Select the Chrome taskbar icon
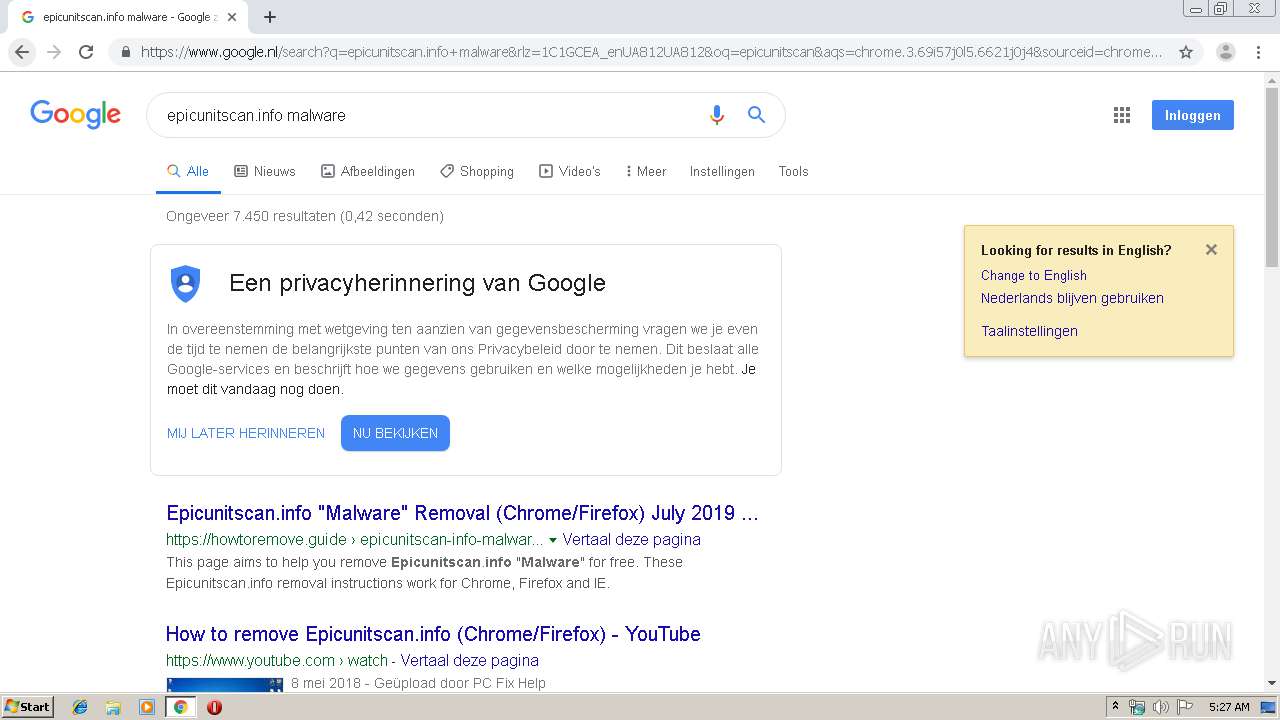This screenshot has height=720, width=1280. [x=180, y=707]
